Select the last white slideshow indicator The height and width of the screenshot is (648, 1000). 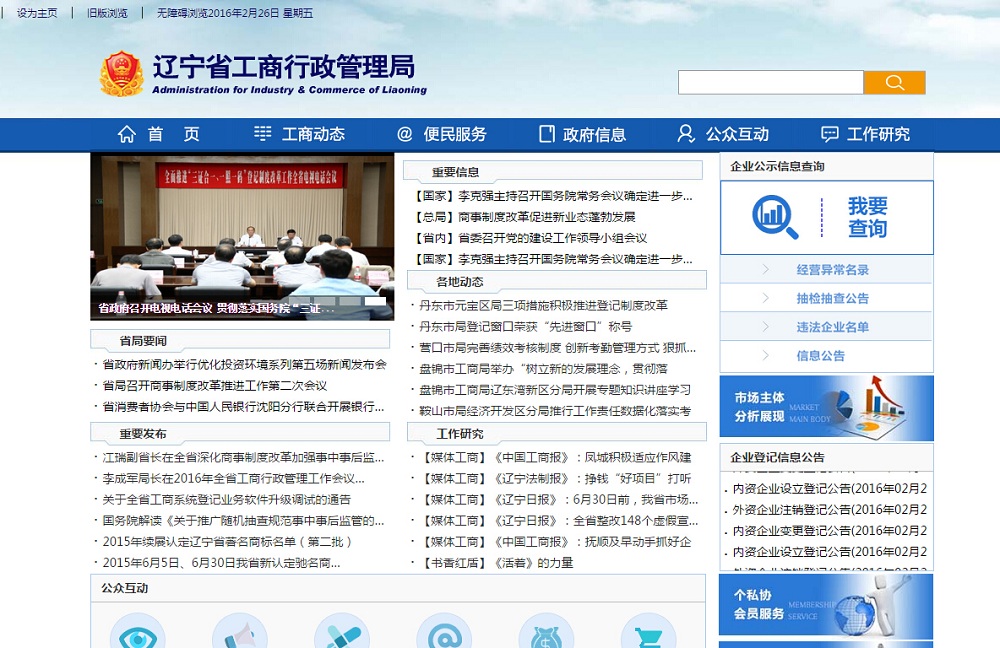tap(375, 300)
